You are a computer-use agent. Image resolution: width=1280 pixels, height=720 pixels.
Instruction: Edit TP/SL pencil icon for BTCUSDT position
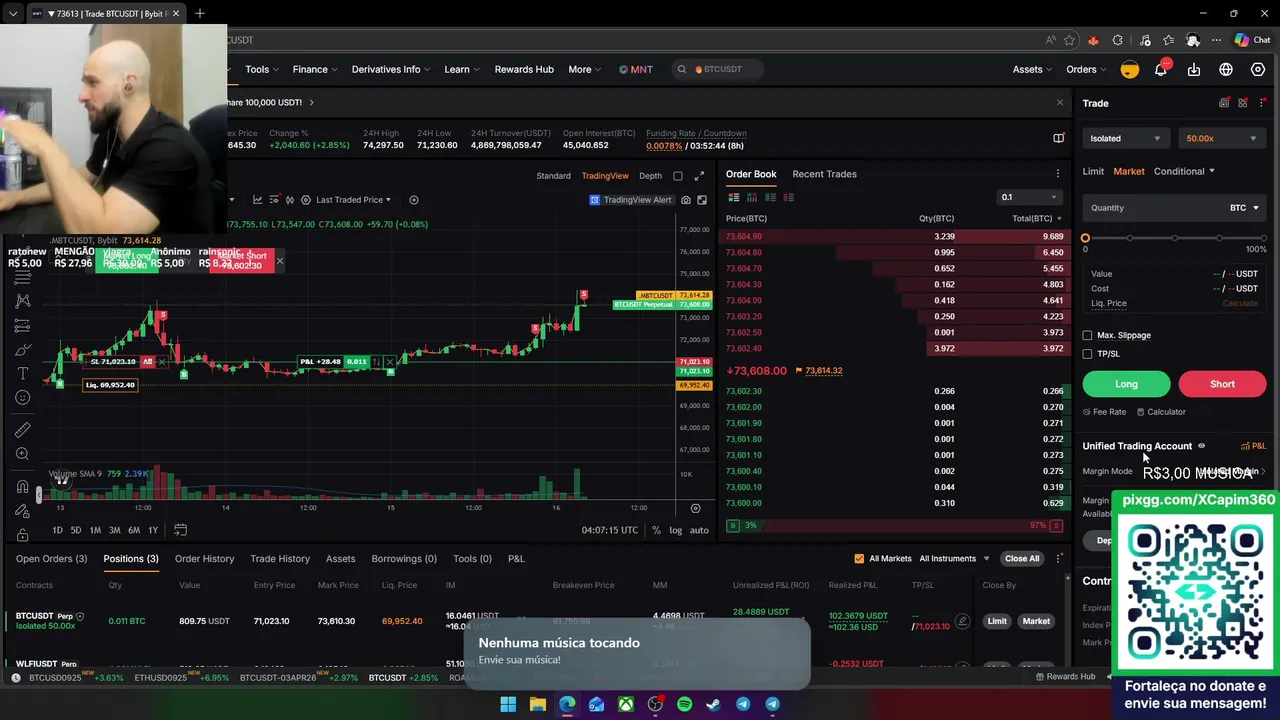(x=962, y=621)
